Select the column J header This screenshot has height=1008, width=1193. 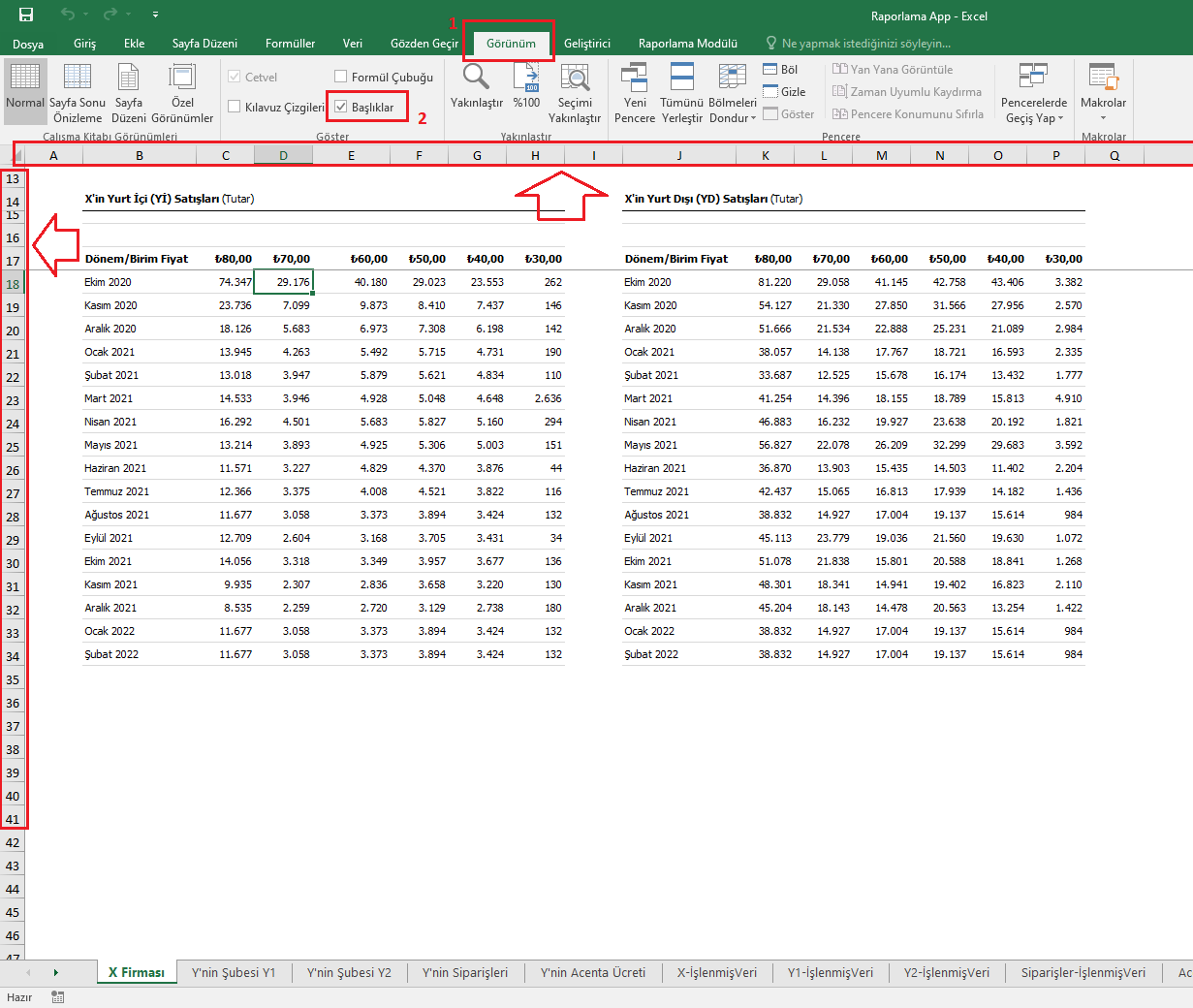click(x=679, y=155)
